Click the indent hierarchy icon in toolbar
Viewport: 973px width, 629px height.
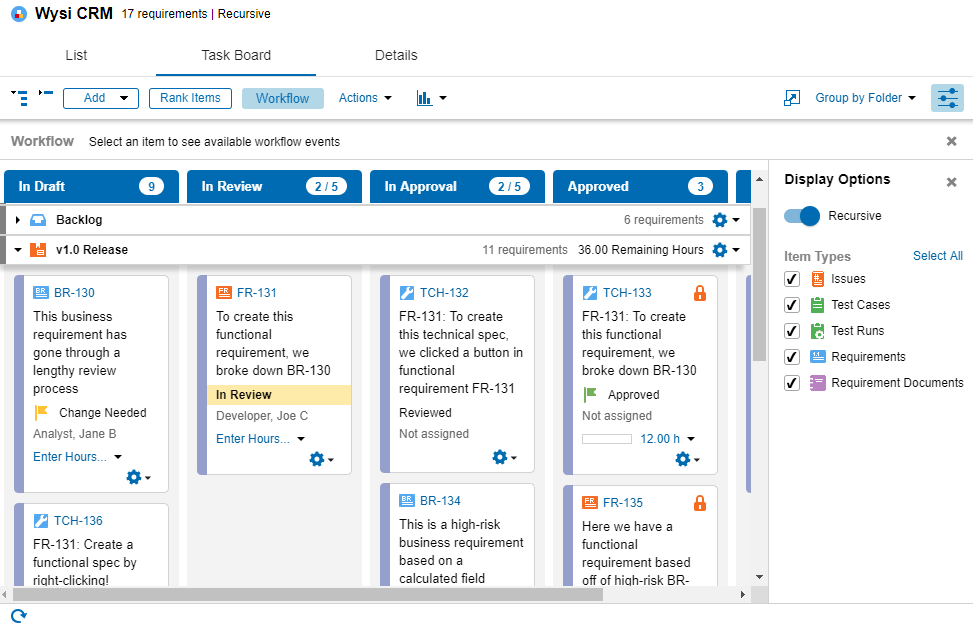click(x=19, y=97)
